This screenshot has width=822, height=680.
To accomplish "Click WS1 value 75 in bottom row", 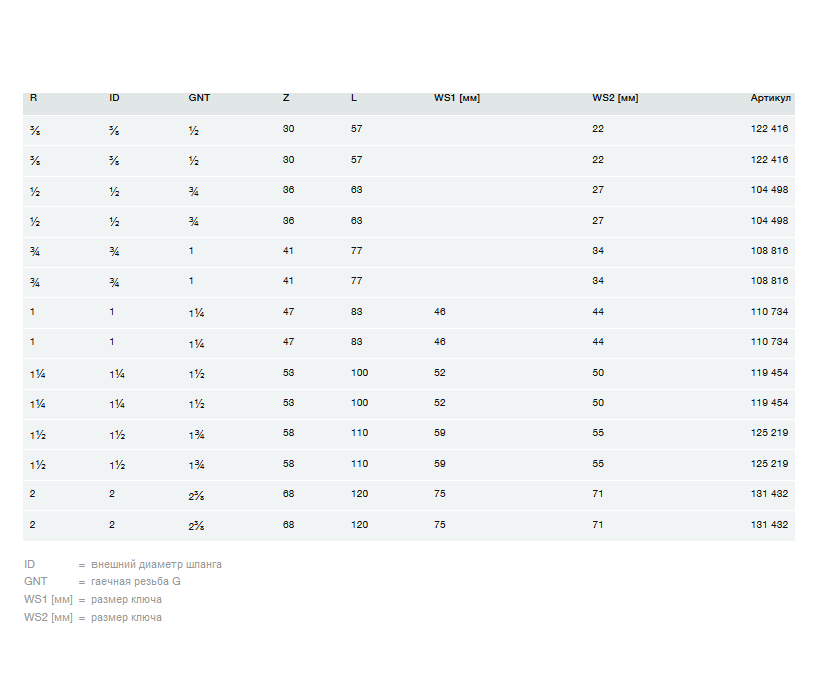I will click(x=440, y=525).
